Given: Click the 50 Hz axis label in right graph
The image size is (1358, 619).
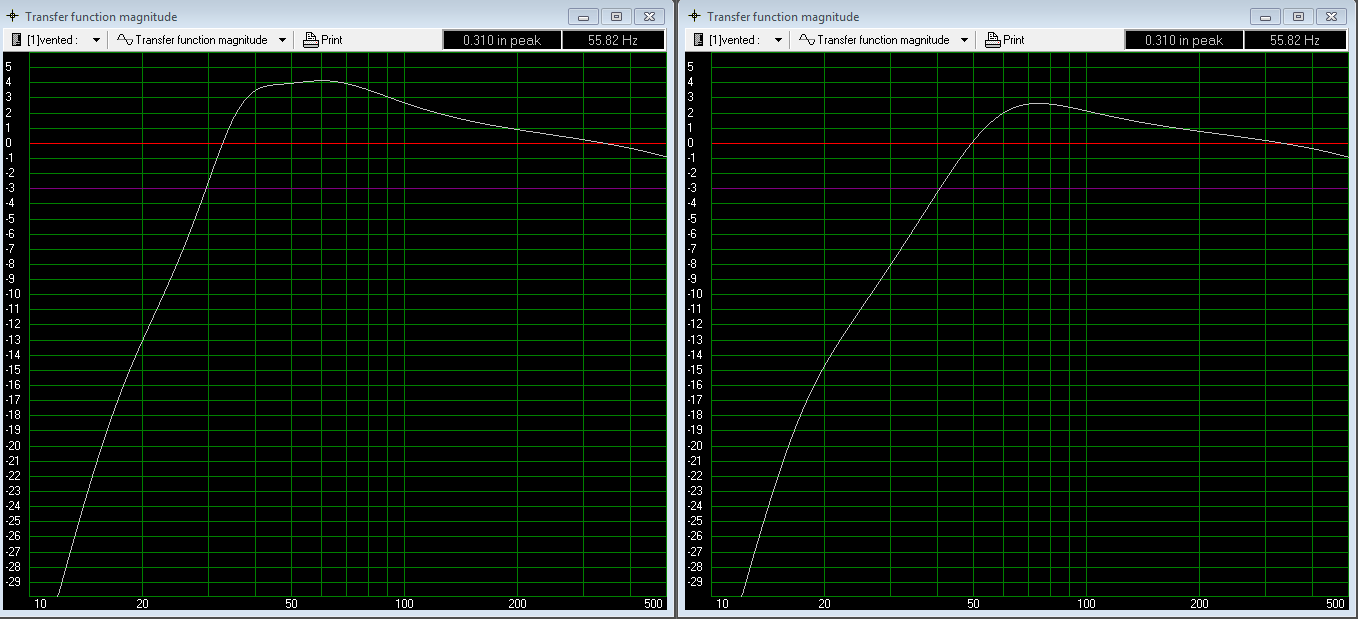Looking at the screenshot, I should tap(973, 604).
